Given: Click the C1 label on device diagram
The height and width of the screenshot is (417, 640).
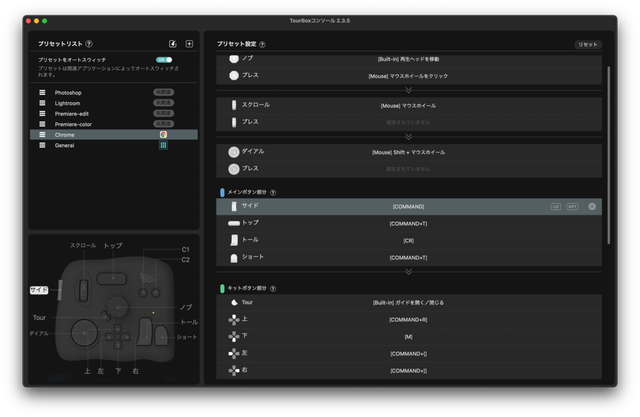Looking at the screenshot, I should tap(185, 249).
